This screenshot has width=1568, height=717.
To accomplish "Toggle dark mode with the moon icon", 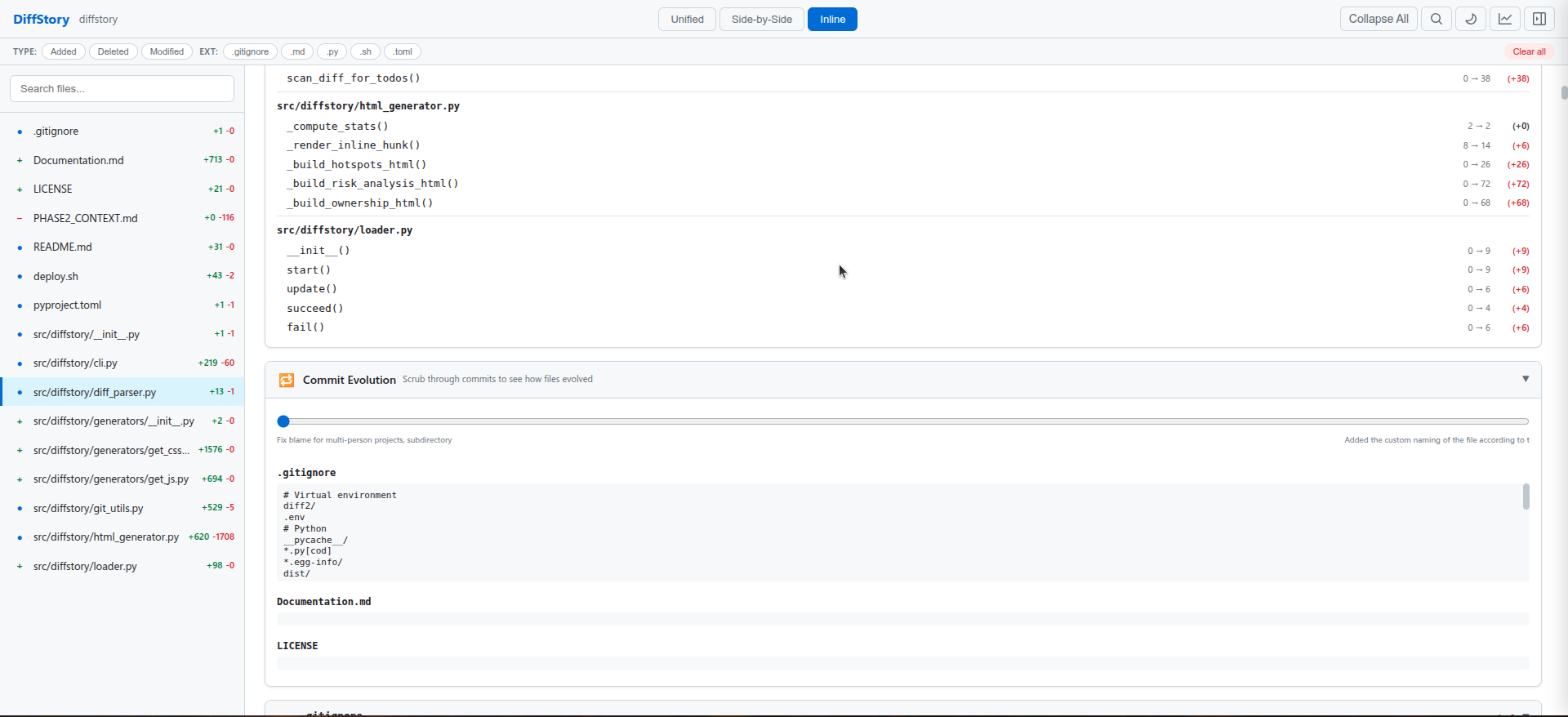I will [x=1471, y=19].
